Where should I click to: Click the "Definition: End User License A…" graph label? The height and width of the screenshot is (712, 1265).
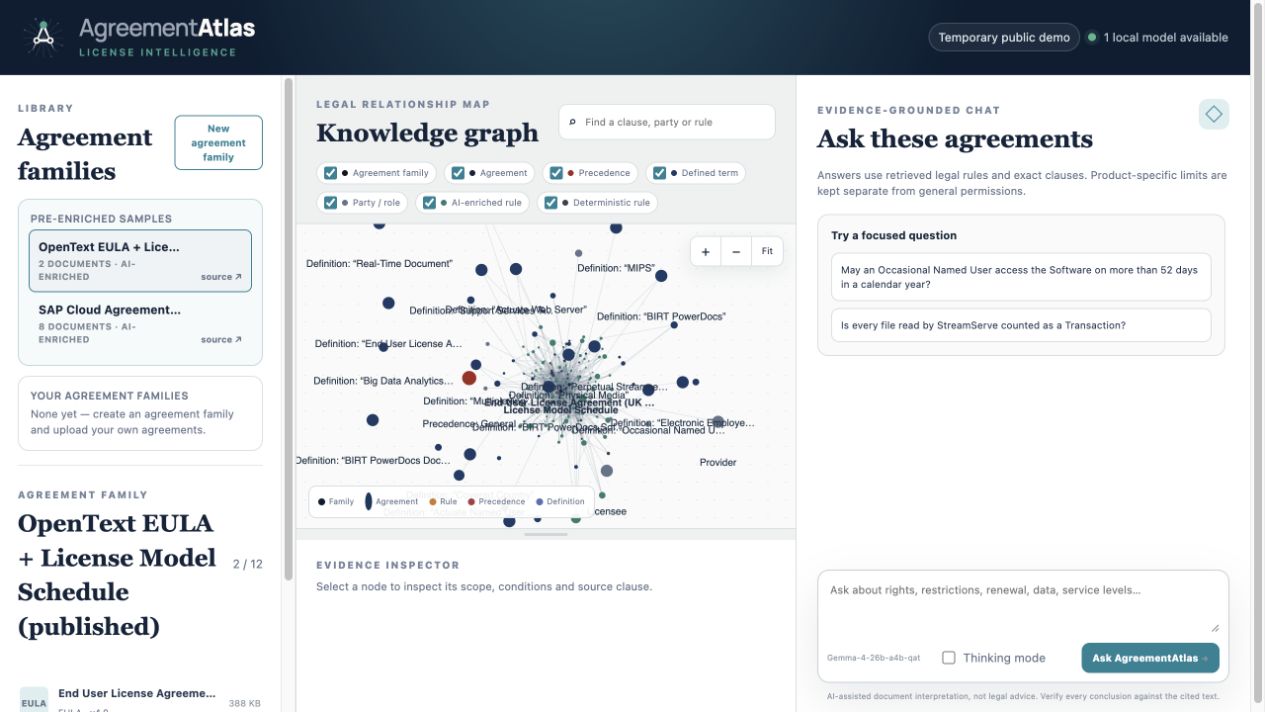(x=388, y=344)
